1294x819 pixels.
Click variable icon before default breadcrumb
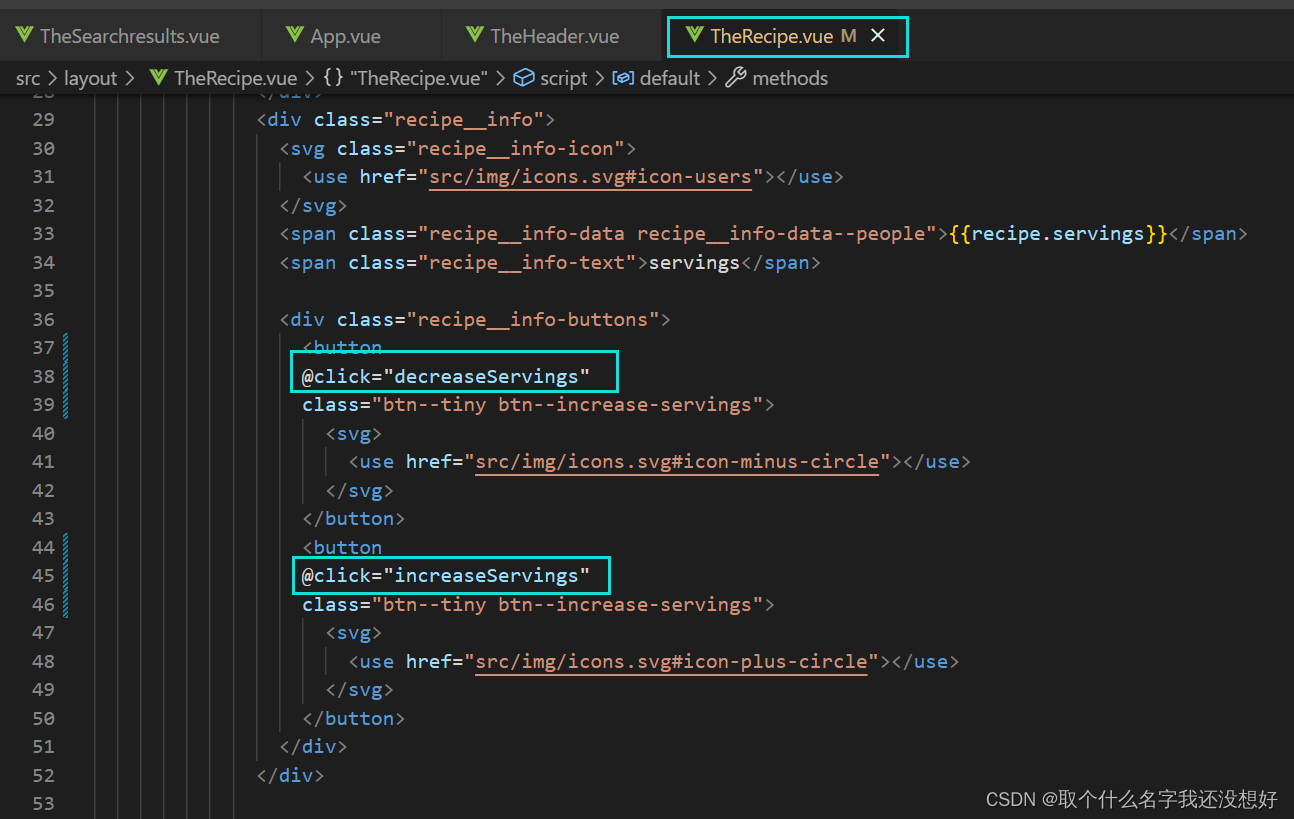pyautogui.click(x=623, y=78)
